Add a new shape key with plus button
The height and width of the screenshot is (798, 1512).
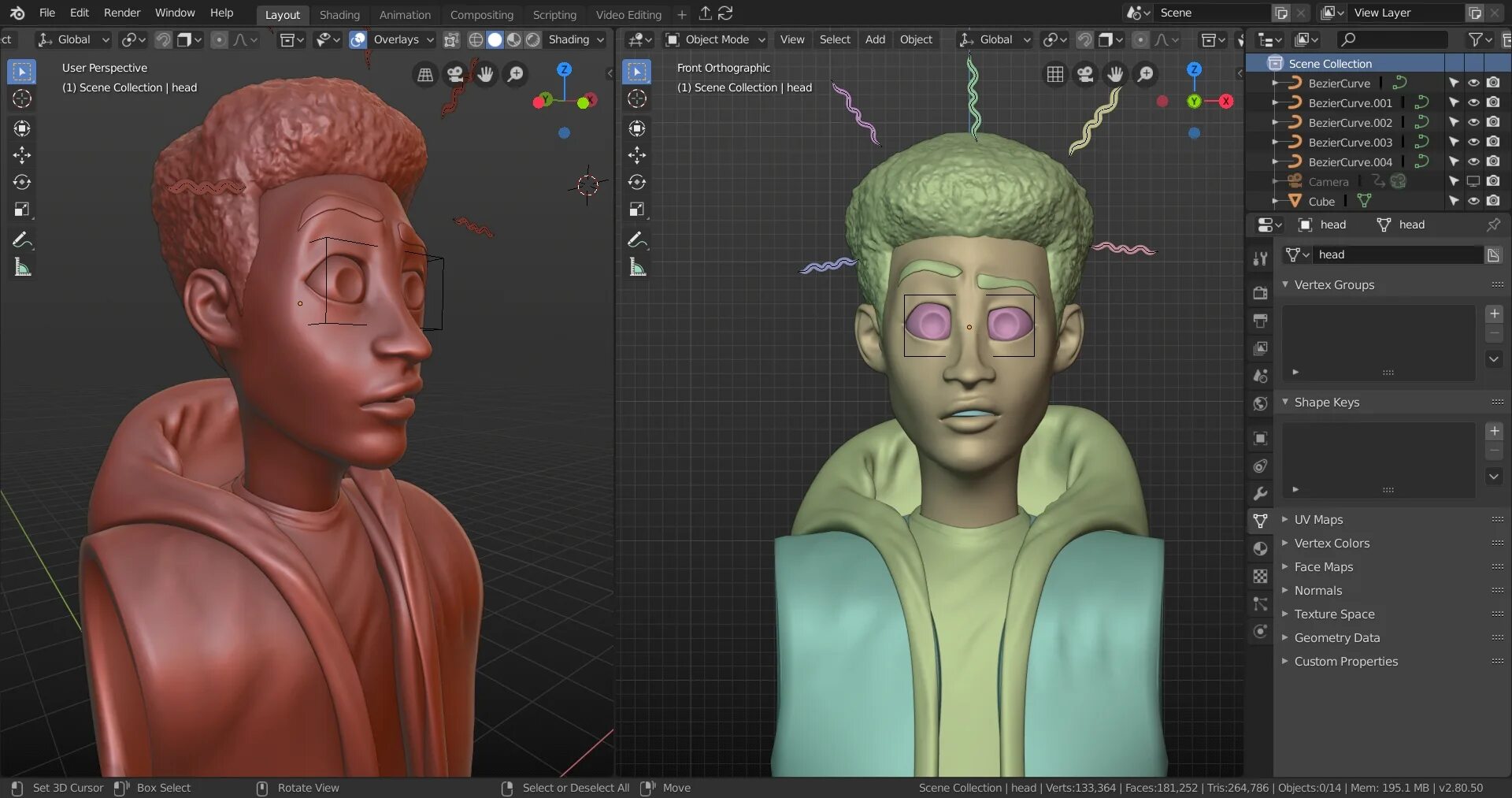(1494, 431)
